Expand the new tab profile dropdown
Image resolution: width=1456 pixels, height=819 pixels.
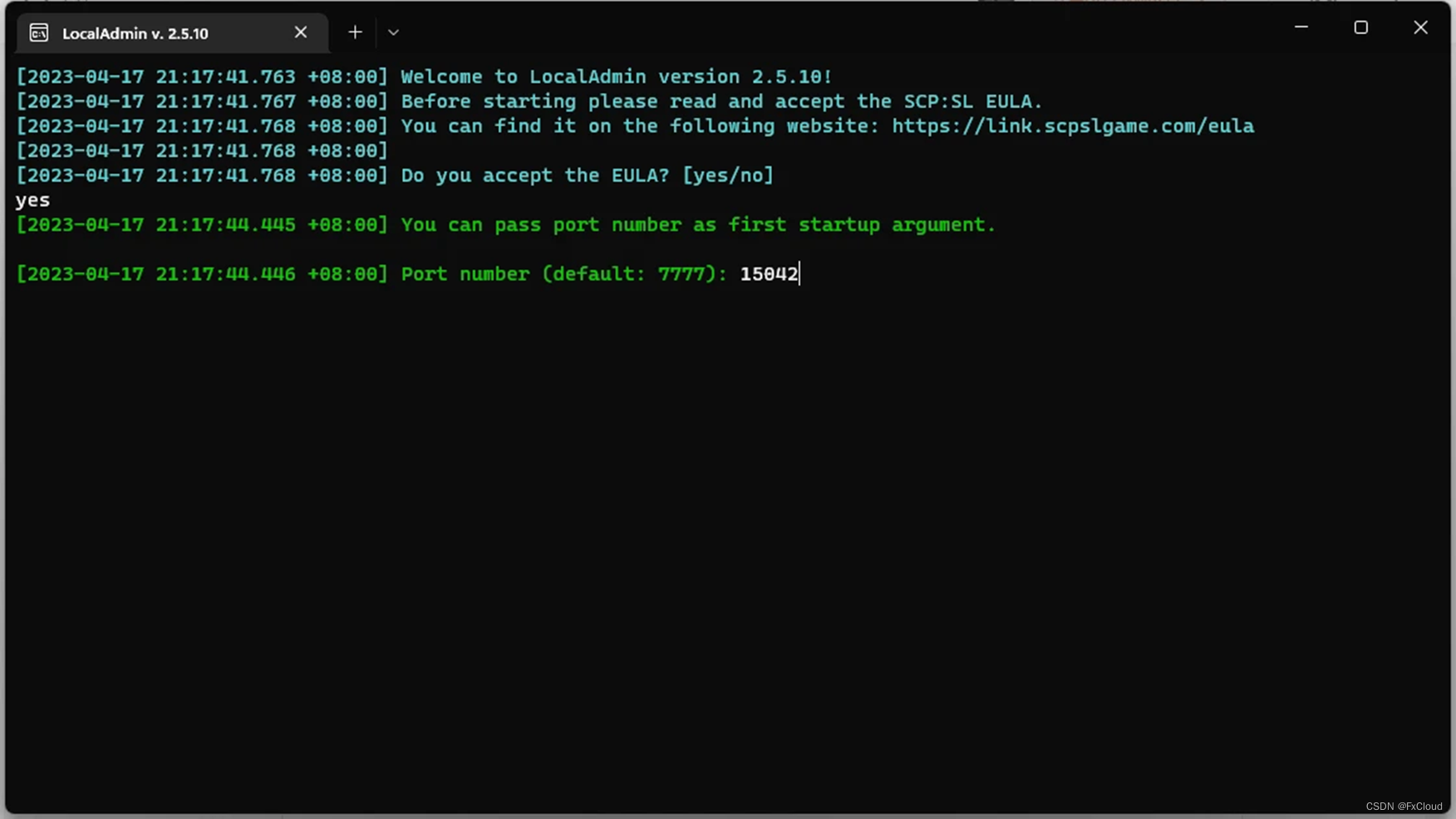pyautogui.click(x=393, y=32)
